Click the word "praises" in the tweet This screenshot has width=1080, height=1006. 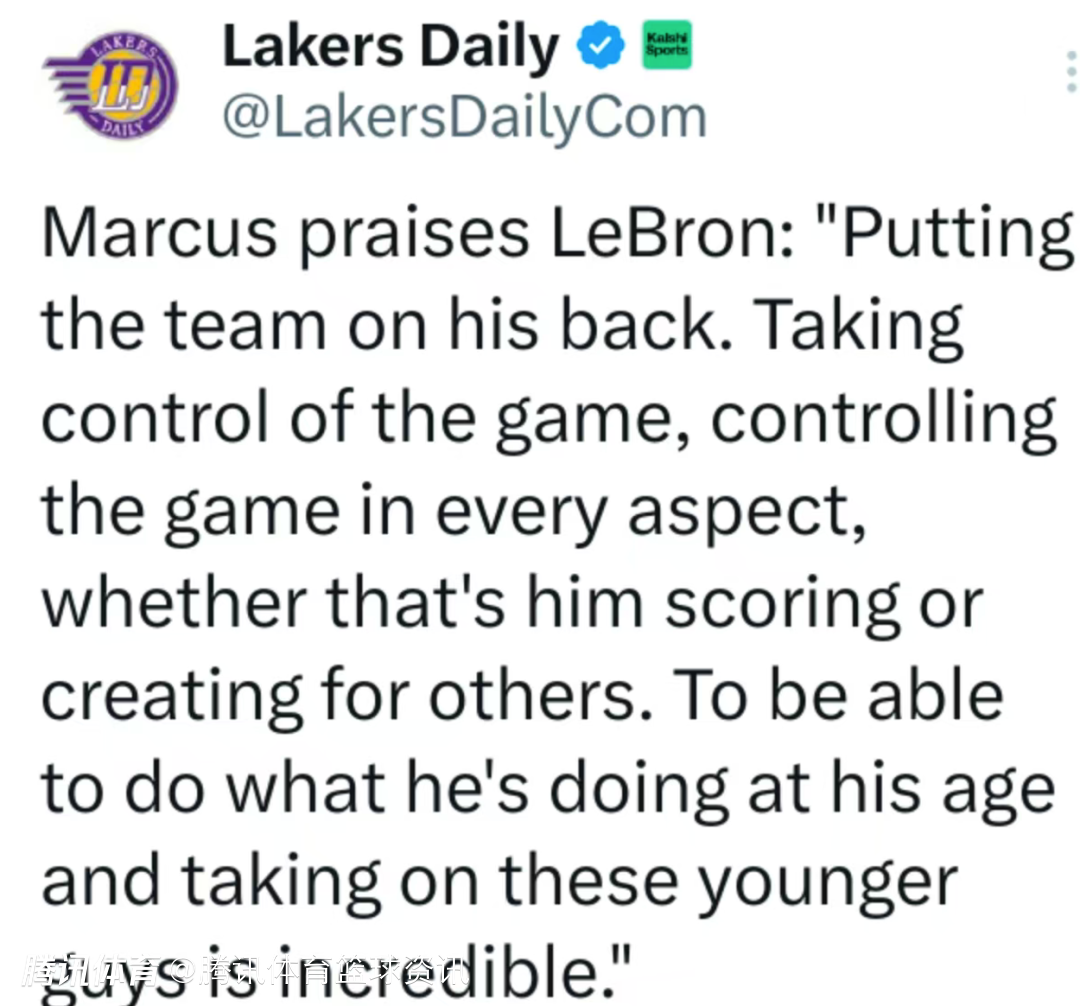tap(414, 234)
